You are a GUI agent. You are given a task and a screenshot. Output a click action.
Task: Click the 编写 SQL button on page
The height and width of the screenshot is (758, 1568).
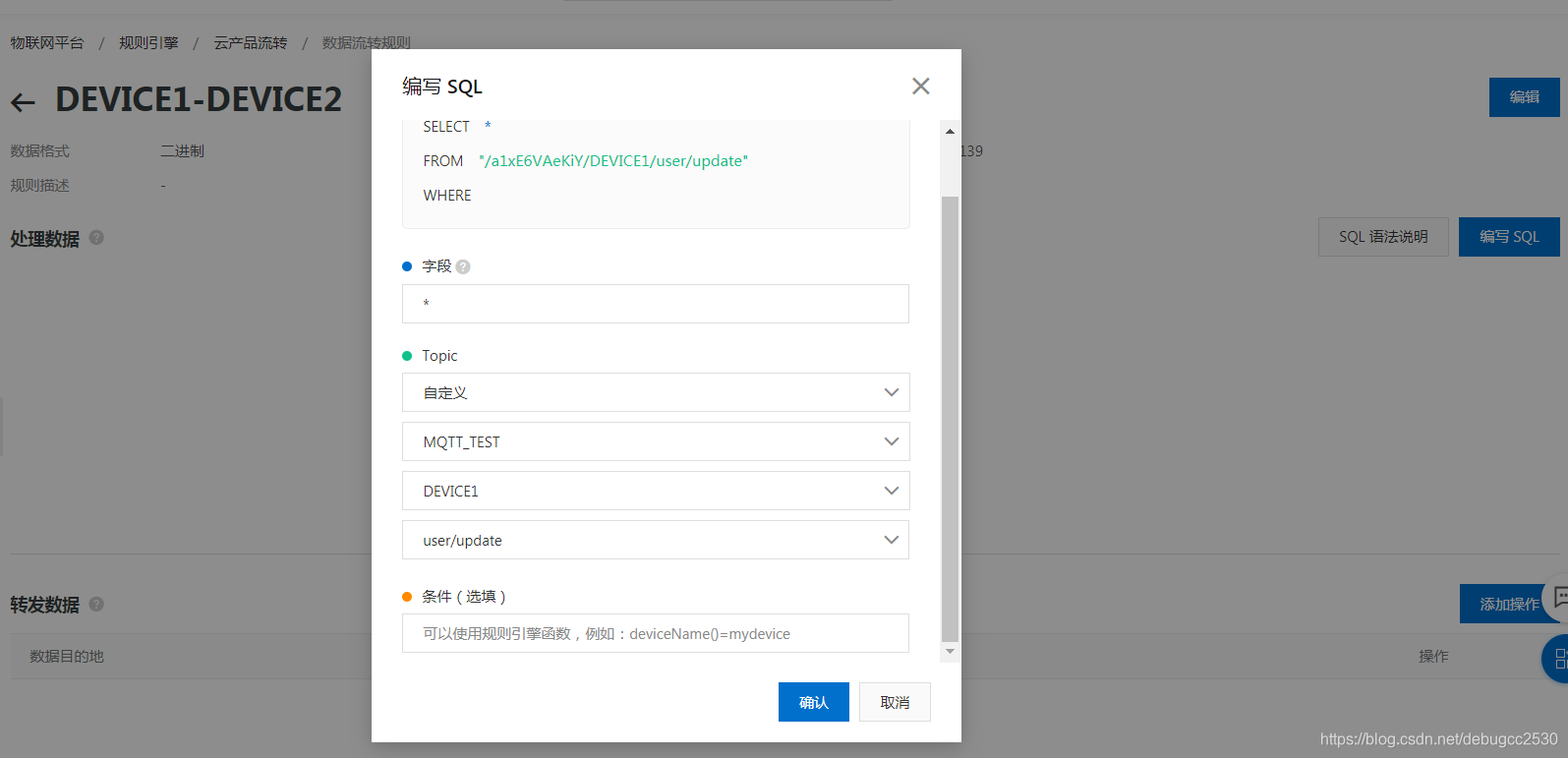pos(1509,237)
